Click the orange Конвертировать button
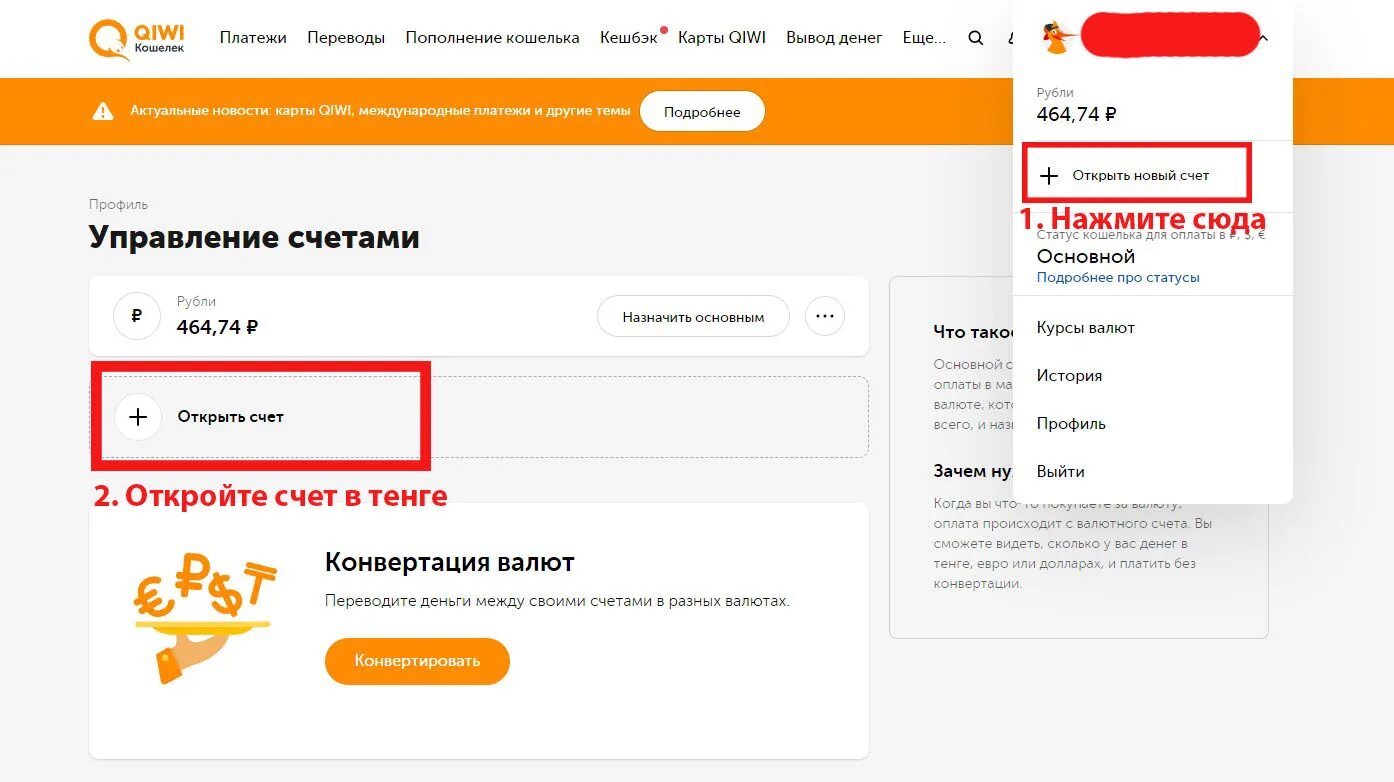The width and height of the screenshot is (1394, 782). [417, 661]
